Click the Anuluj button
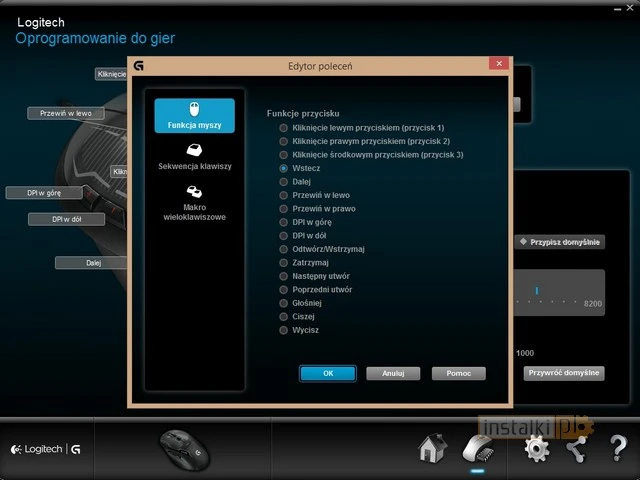This screenshot has height=480, width=640. point(393,373)
